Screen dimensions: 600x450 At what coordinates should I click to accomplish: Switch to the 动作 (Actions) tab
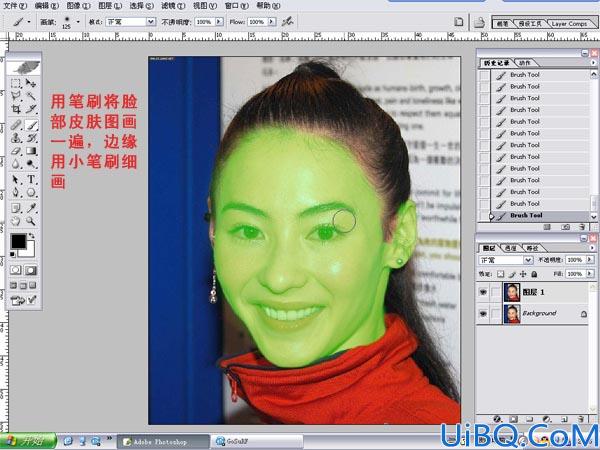pos(525,63)
